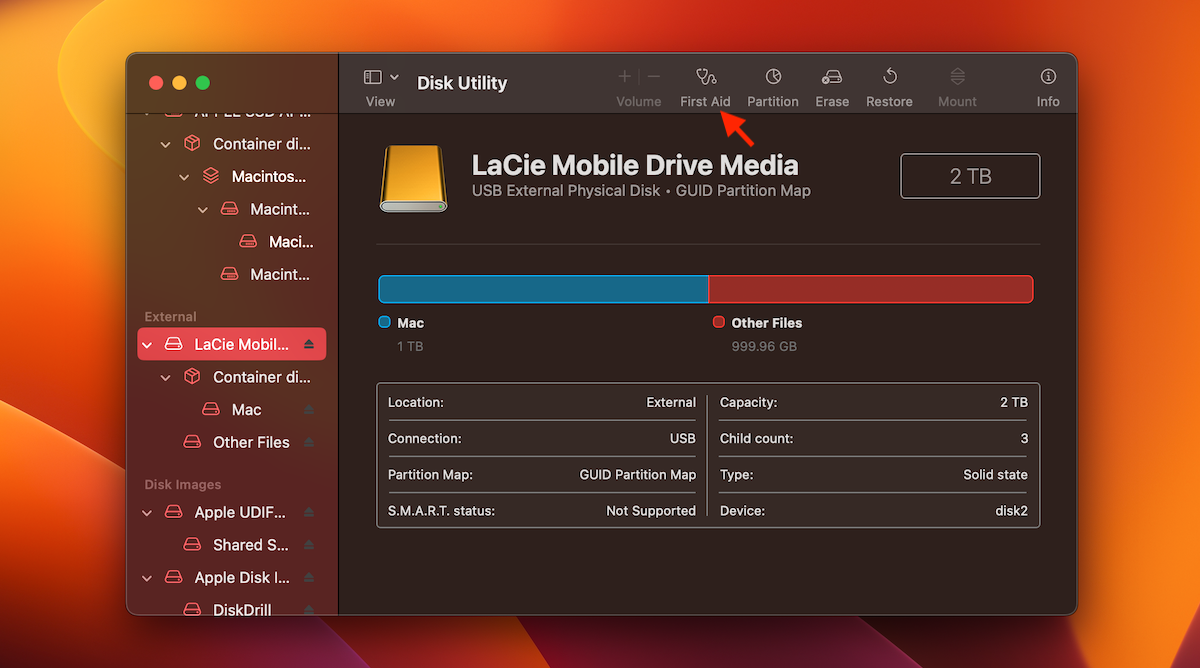This screenshot has height=668, width=1200.
Task: Eject the Shared S... volume
Action: click(309, 545)
